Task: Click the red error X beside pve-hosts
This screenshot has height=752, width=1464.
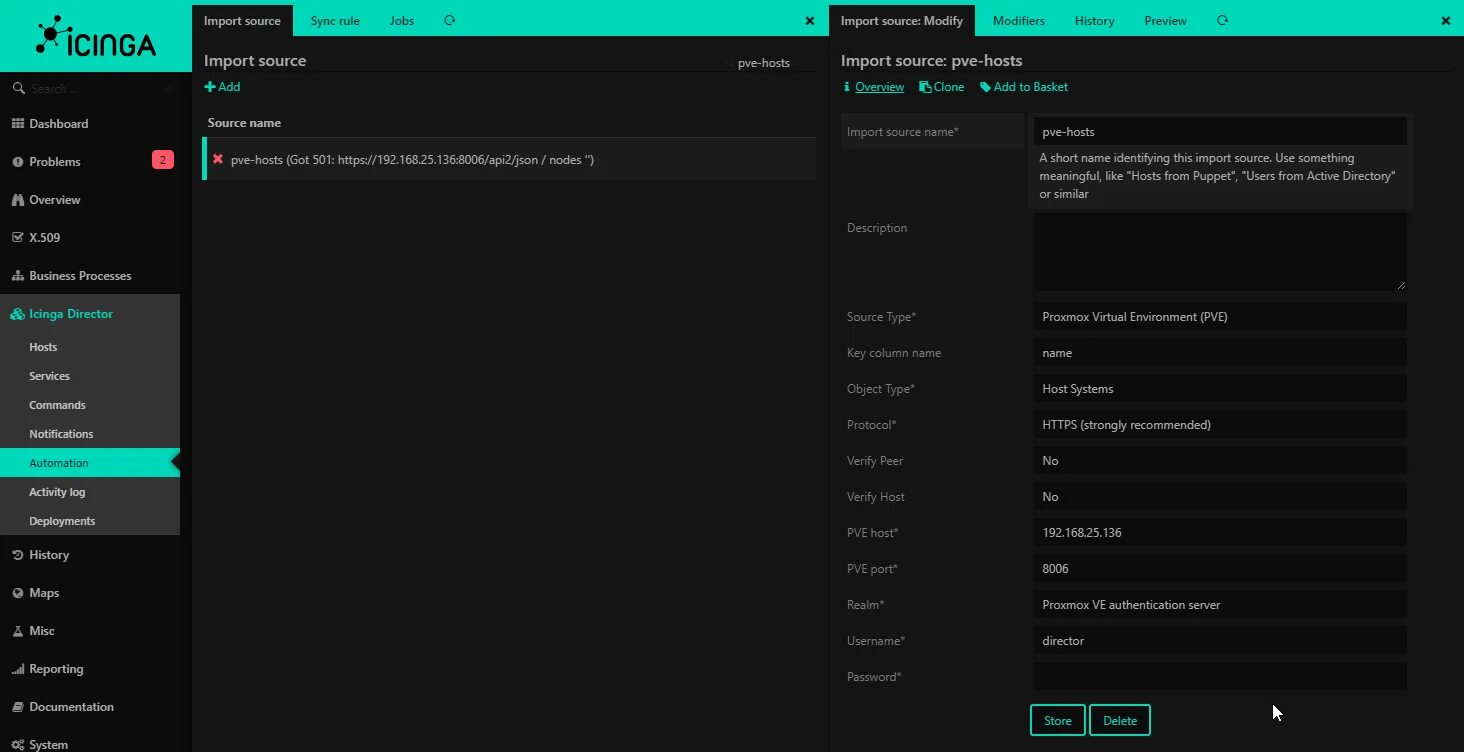Action: tap(218, 159)
